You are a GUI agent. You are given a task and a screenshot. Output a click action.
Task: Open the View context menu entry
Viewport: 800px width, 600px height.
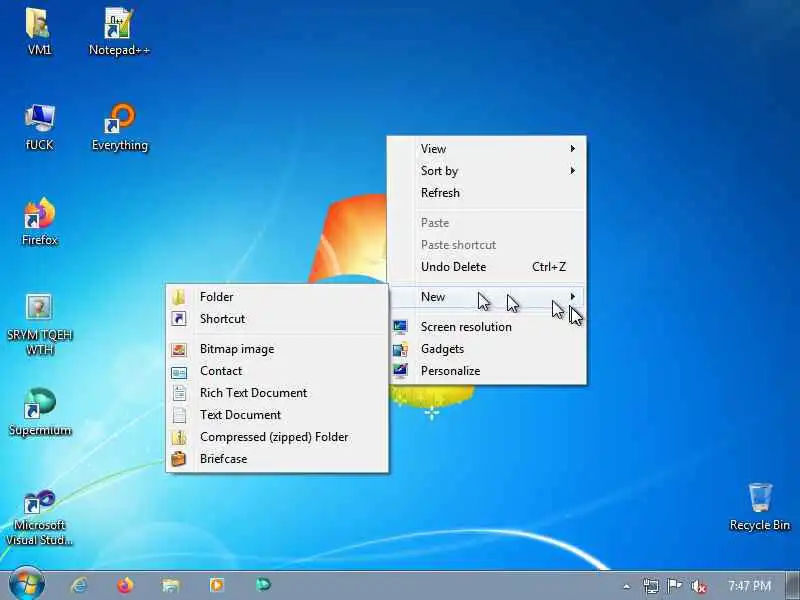click(486, 149)
